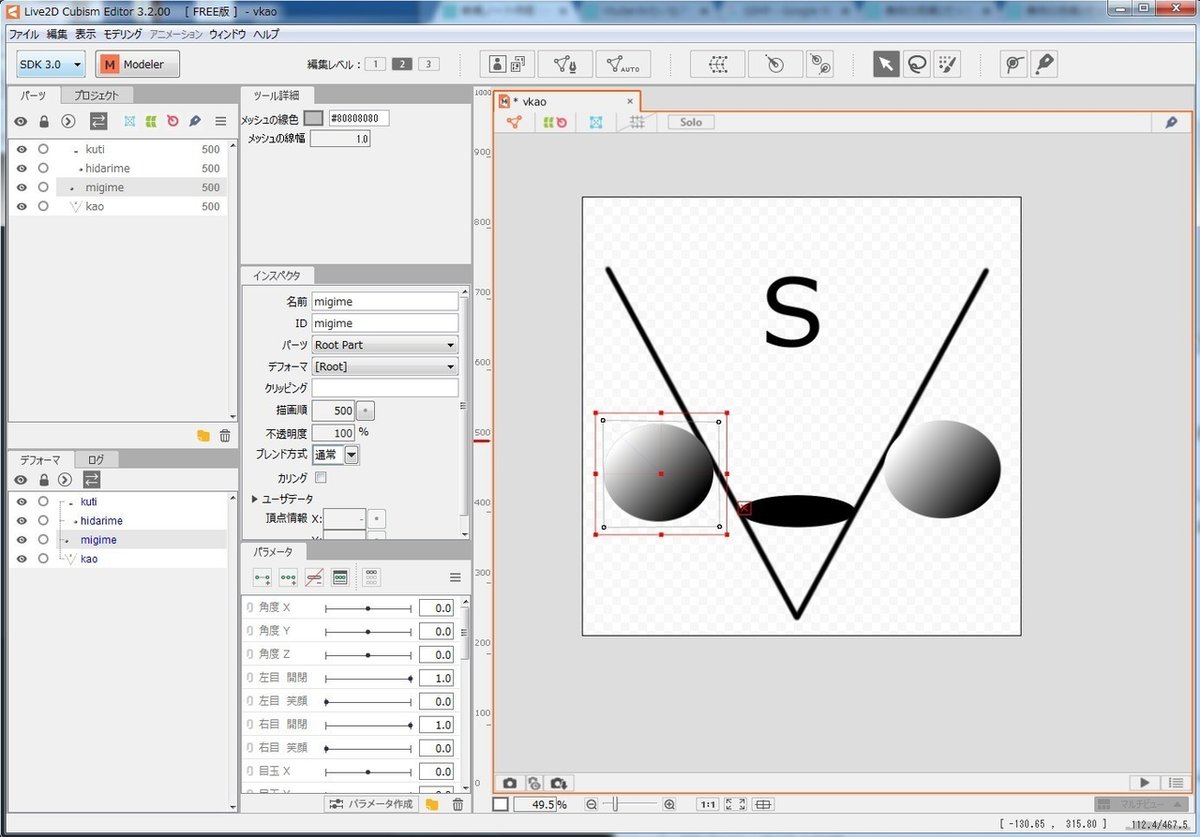Open the ファイル menu
The height and width of the screenshot is (837, 1200).
(24, 34)
